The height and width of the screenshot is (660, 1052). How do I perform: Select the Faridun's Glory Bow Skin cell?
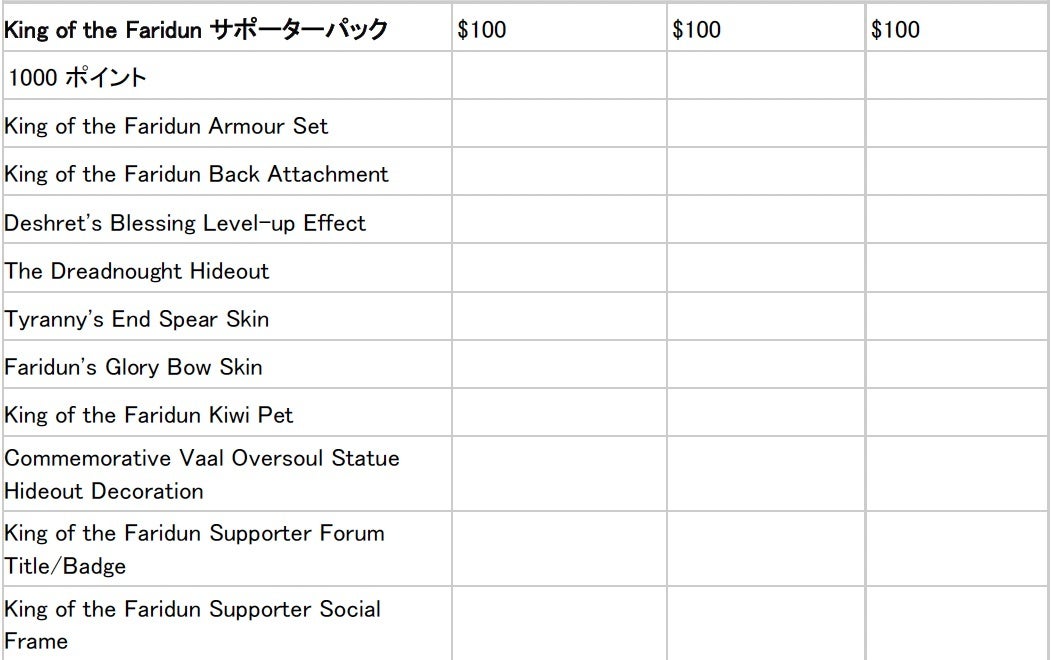(133, 367)
